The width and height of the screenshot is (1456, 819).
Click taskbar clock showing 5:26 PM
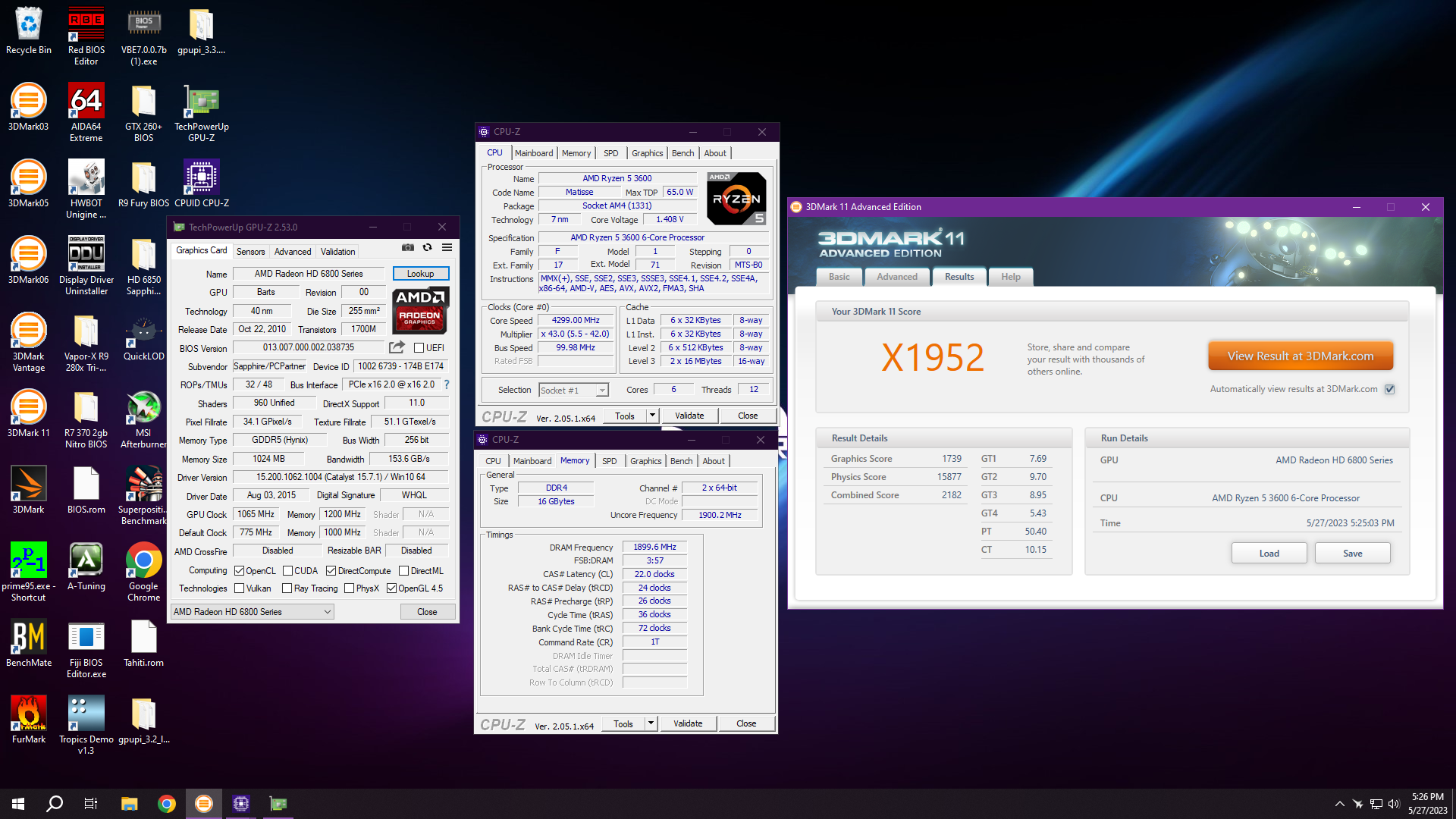[1427, 804]
